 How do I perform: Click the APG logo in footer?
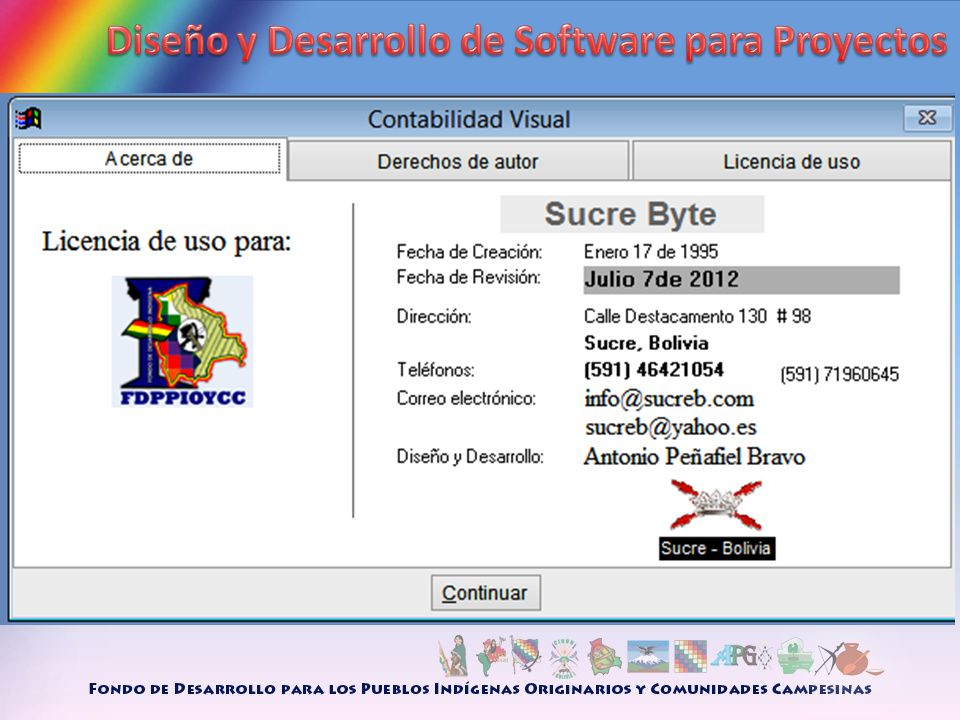tap(740, 656)
